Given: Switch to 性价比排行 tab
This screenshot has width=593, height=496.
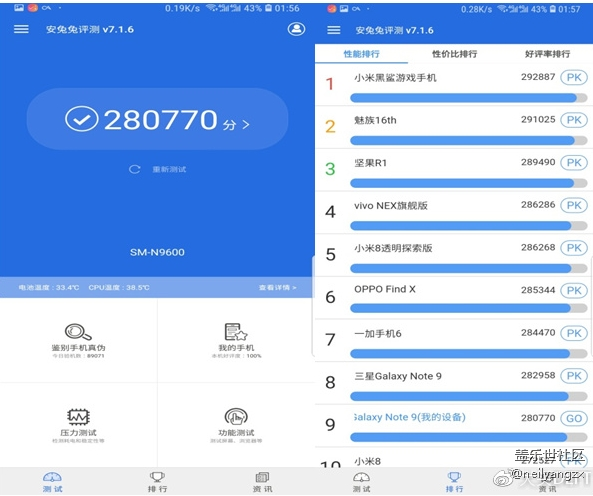Looking at the screenshot, I should tap(454, 54).
